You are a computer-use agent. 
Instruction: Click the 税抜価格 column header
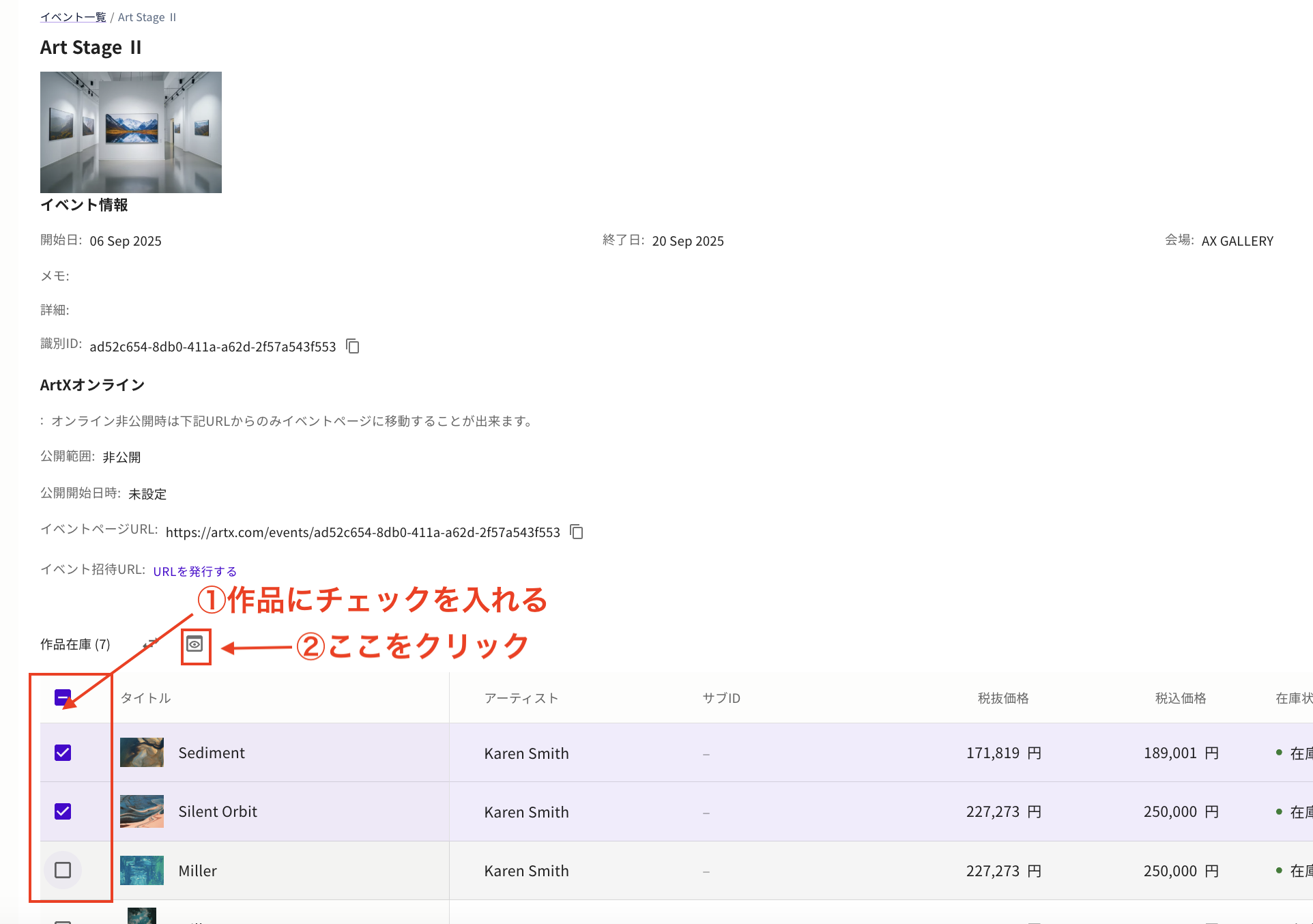(x=1003, y=698)
